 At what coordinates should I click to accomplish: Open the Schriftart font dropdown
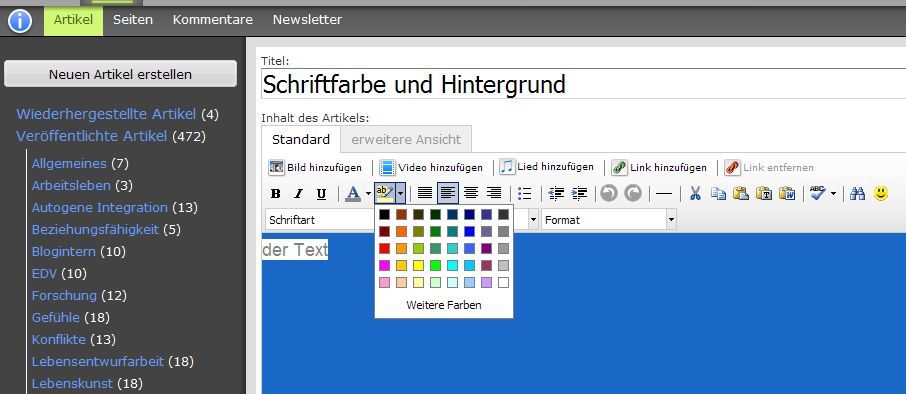[x=321, y=220]
